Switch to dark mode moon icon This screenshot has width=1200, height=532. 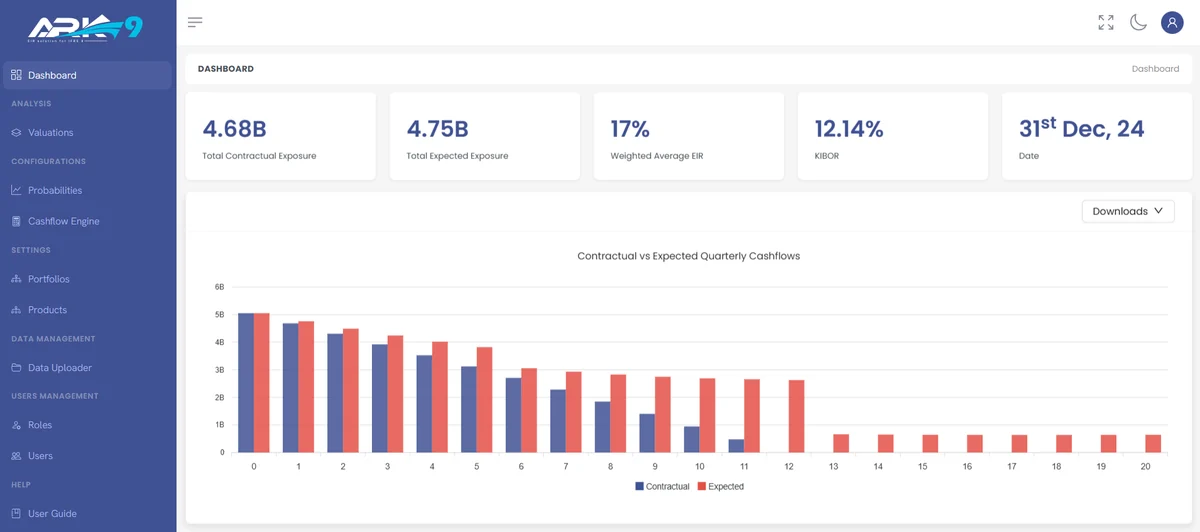tap(1138, 22)
